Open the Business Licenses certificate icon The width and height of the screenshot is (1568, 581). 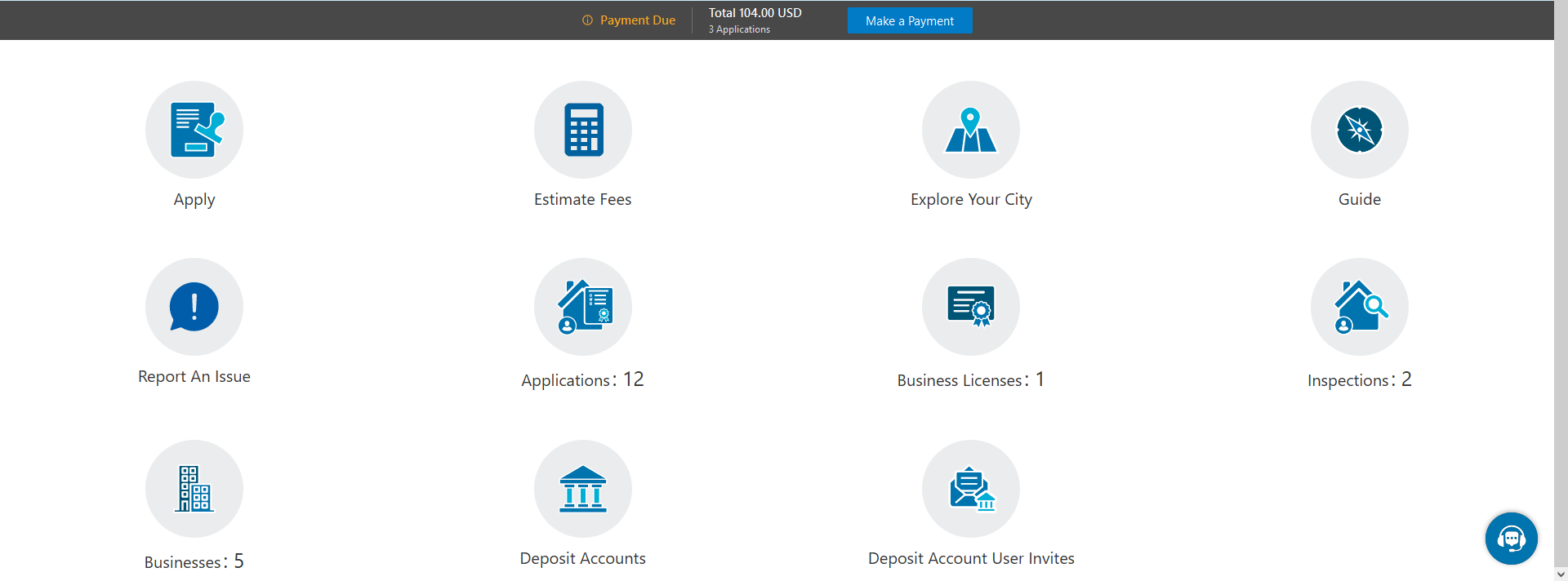971,307
